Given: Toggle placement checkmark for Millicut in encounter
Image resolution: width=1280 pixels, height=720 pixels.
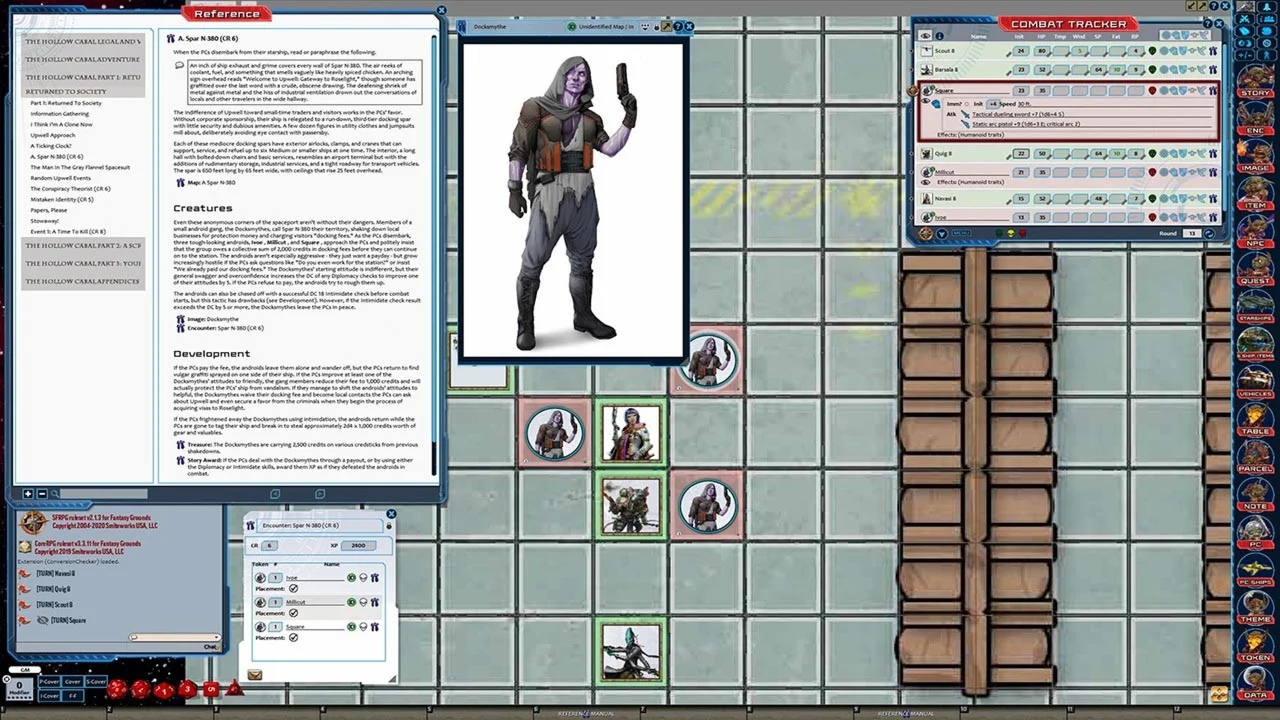Looking at the screenshot, I should (x=293, y=613).
